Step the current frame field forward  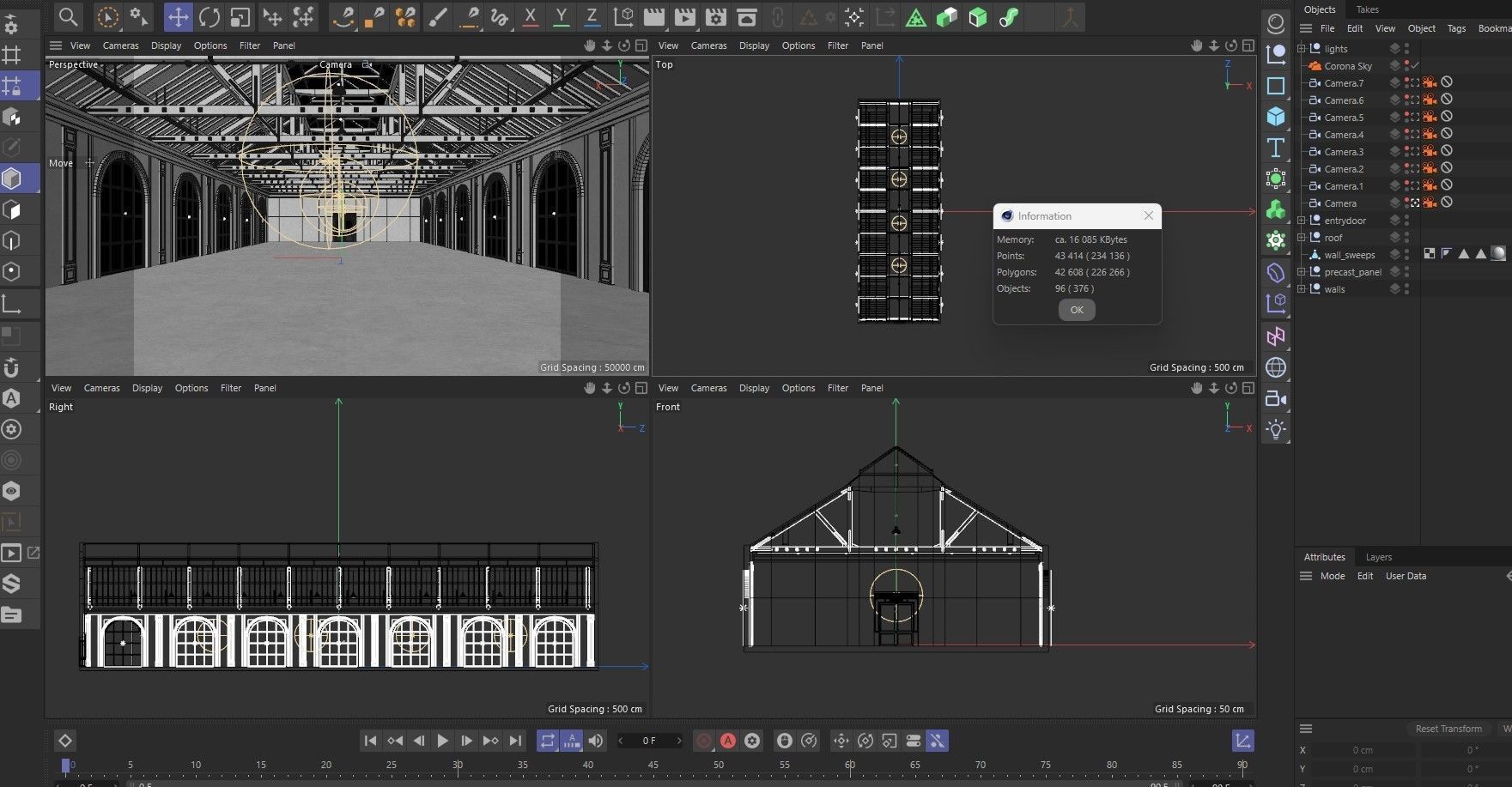pyautogui.click(x=678, y=741)
